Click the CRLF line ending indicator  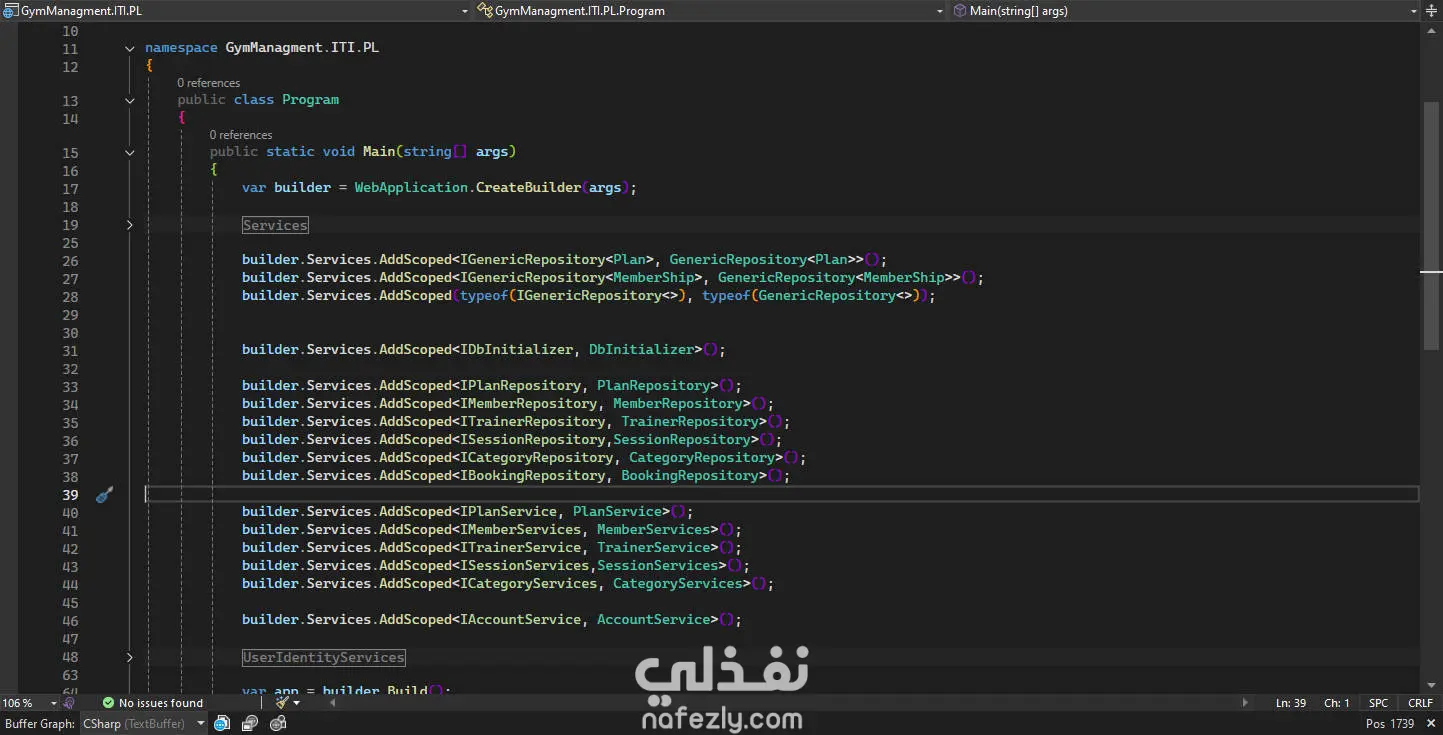tap(1420, 703)
